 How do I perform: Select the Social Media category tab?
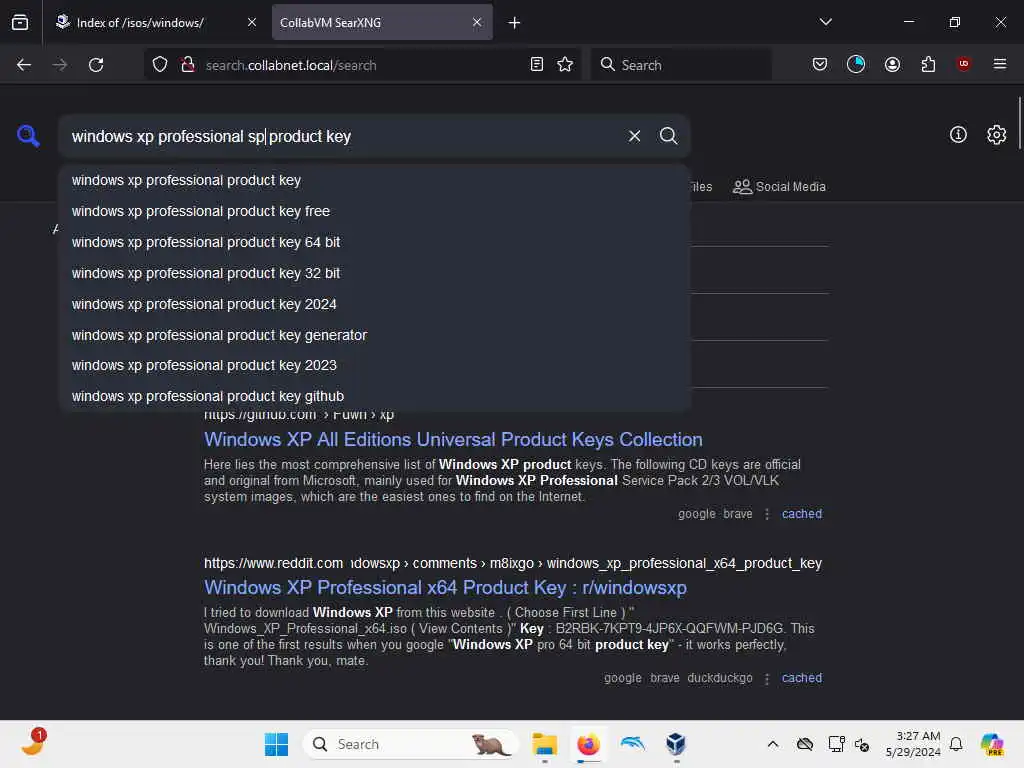[x=779, y=187]
